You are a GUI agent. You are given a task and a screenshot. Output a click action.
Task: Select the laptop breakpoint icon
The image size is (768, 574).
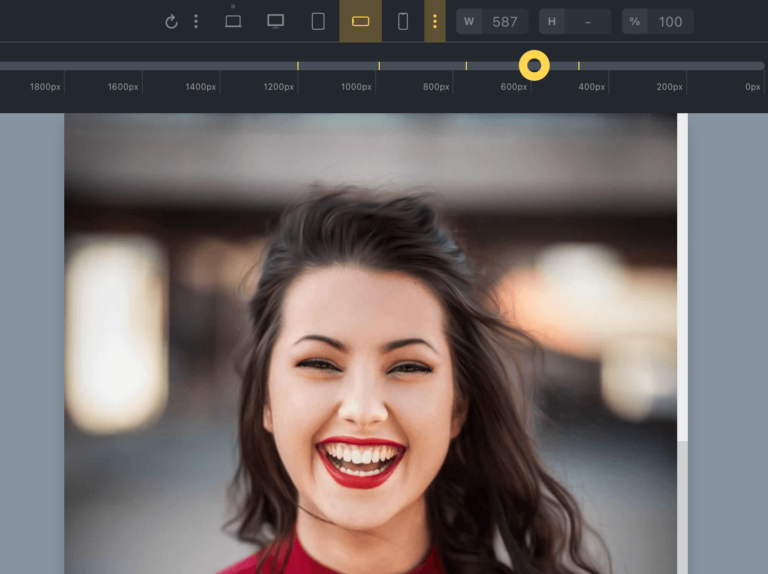tap(233, 21)
